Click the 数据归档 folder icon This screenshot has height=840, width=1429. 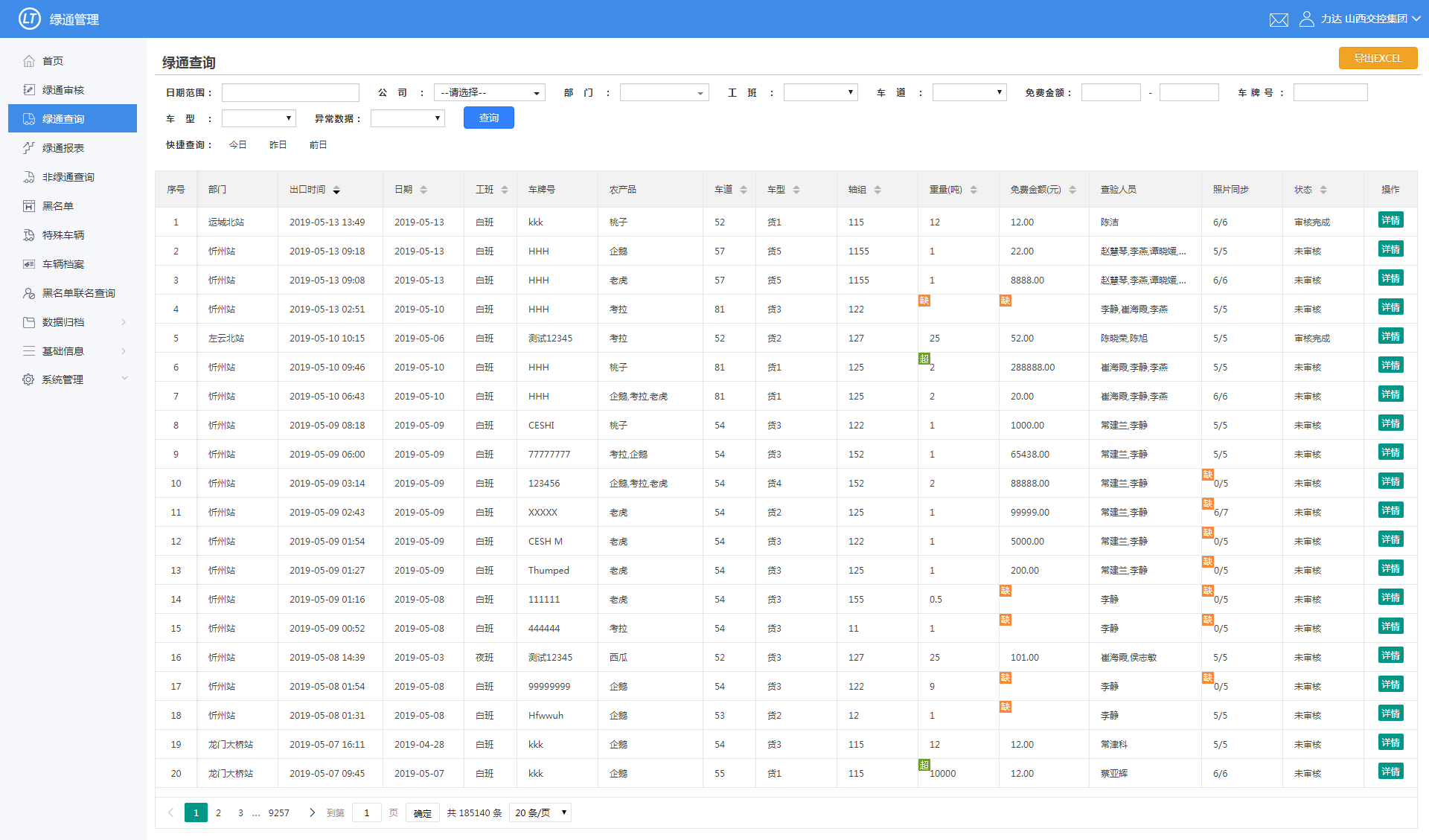coord(29,322)
